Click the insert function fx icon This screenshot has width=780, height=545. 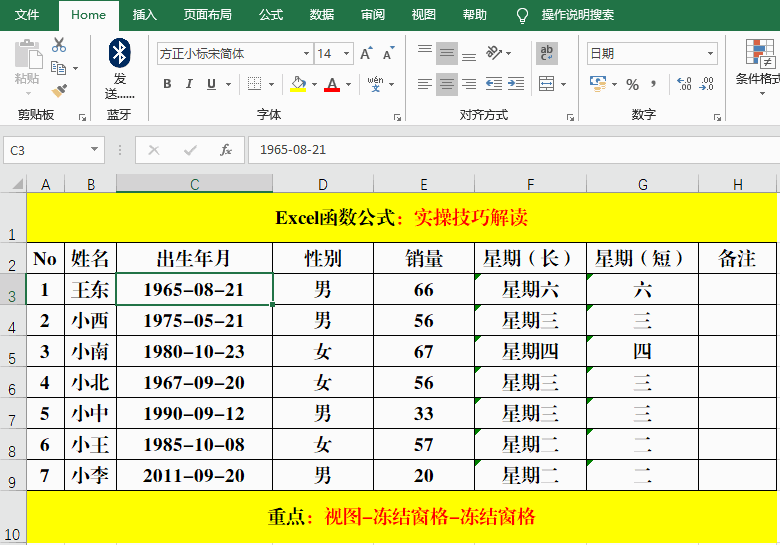[x=226, y=150]
